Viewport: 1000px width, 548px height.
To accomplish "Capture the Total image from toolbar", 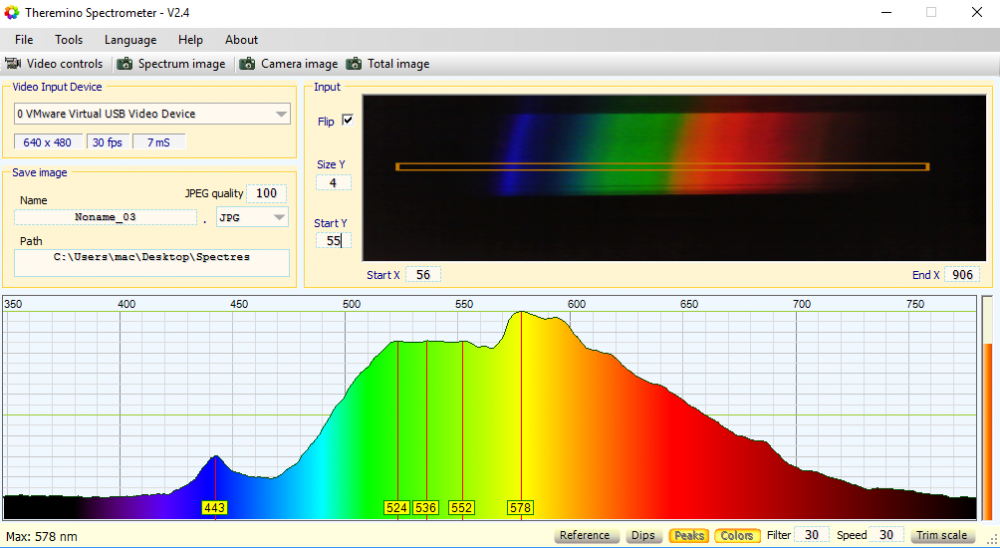I will tap(387, 64).
